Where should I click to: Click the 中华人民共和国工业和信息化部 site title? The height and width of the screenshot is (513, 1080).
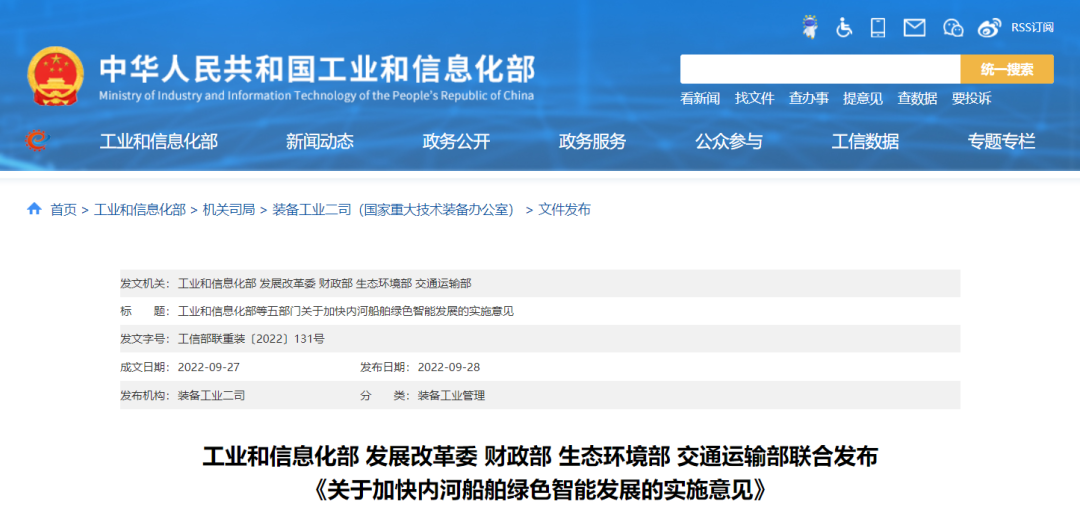[317, 69]
